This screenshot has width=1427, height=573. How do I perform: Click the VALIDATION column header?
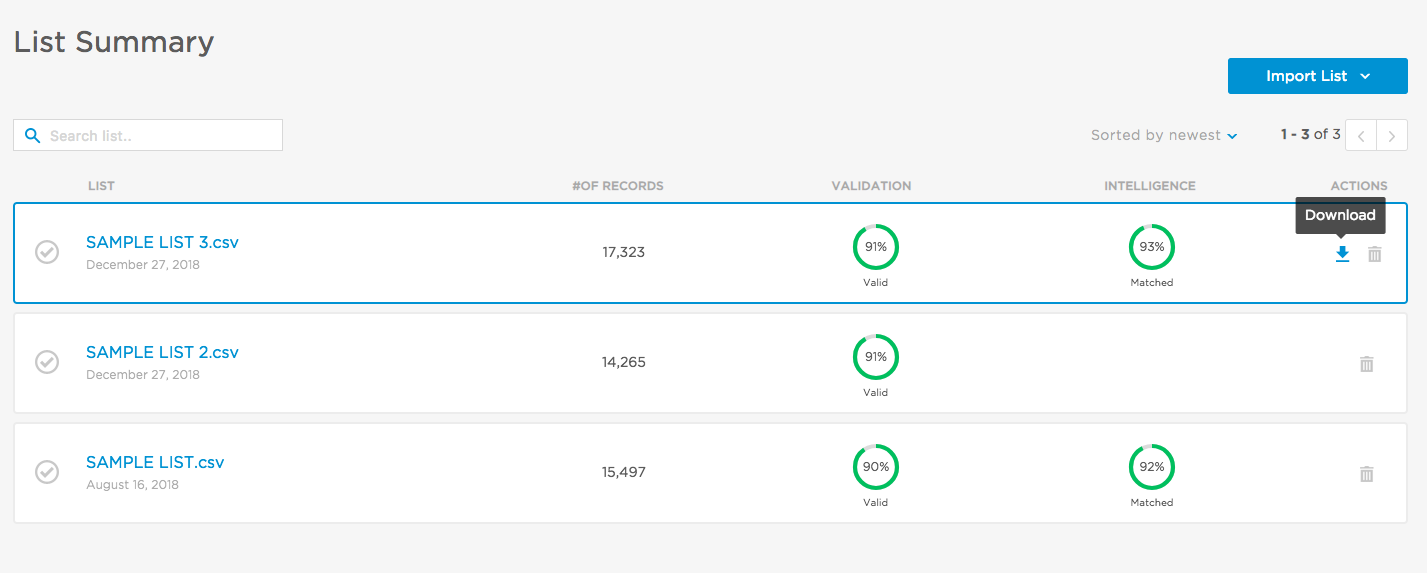point(871,186)
